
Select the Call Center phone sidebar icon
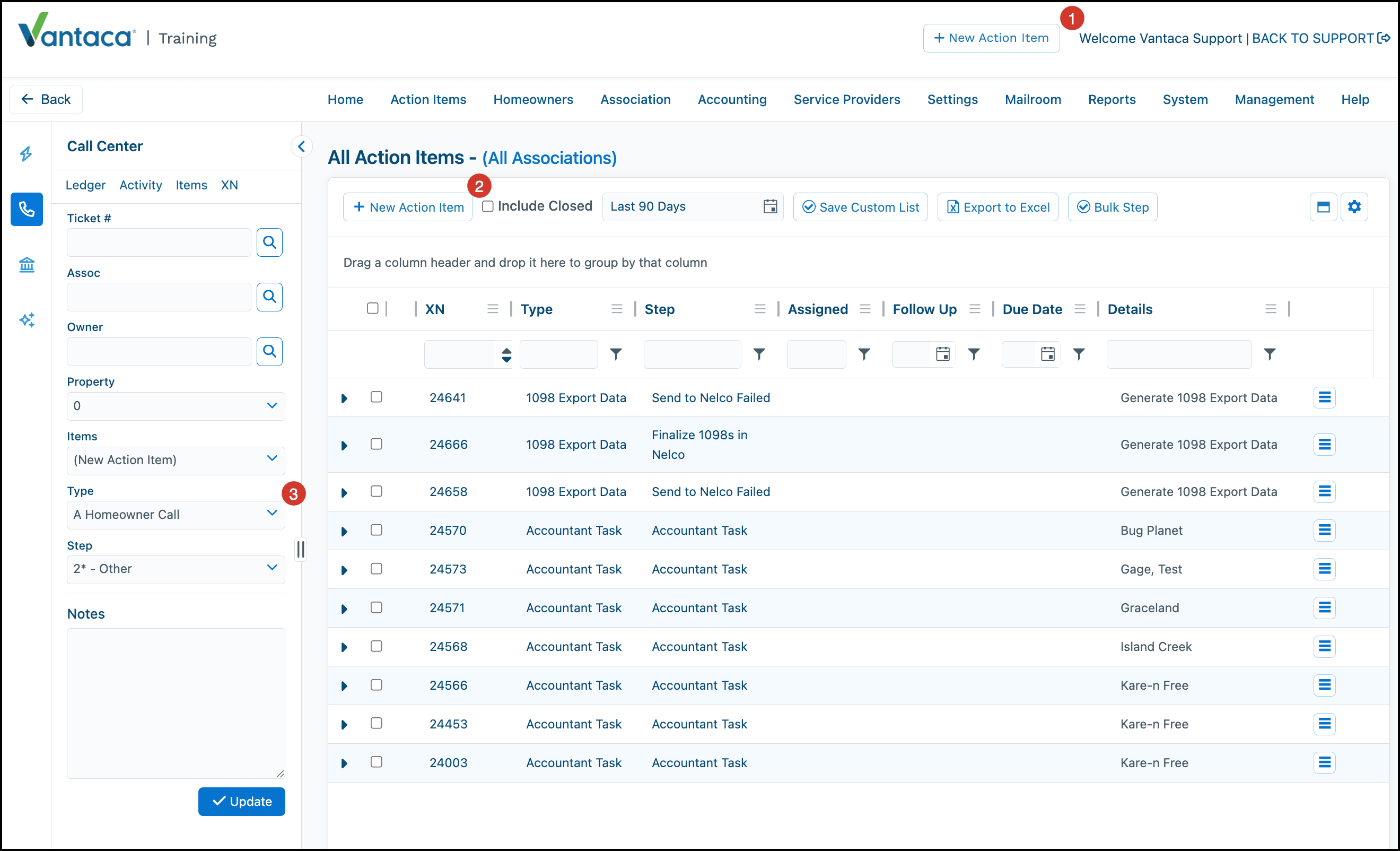[x=27, y=209]
